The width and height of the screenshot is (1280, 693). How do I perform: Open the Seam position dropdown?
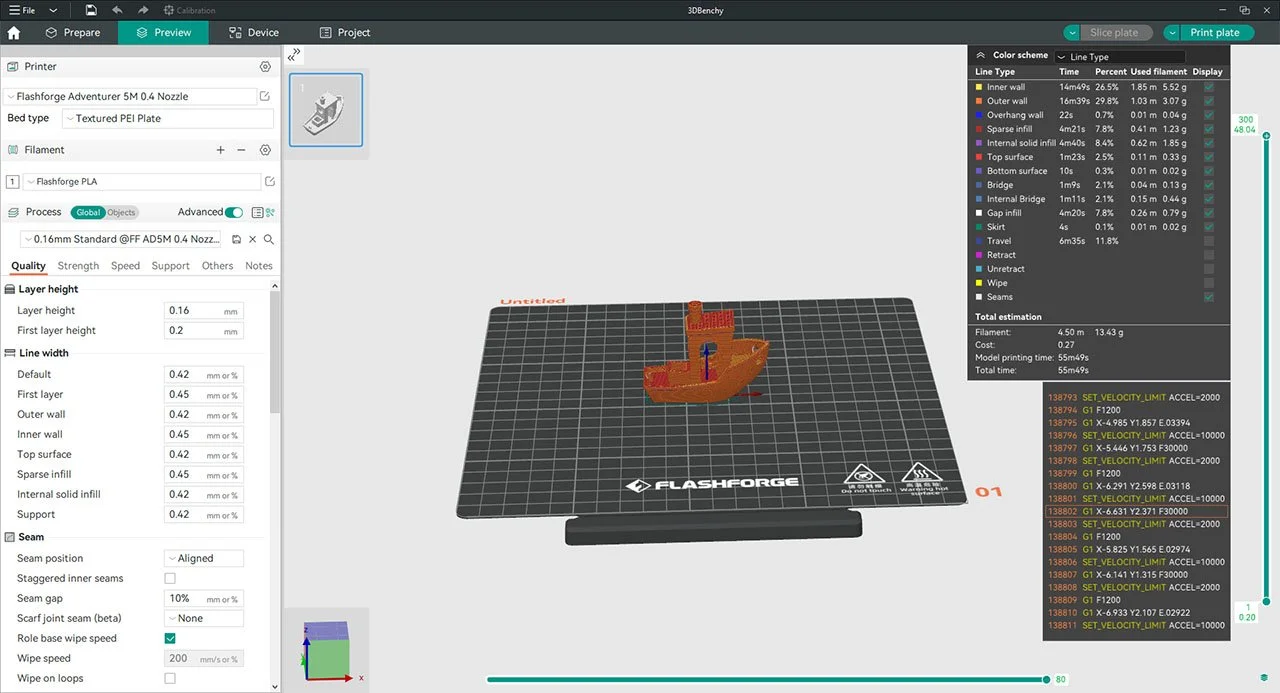coord(203,558)
